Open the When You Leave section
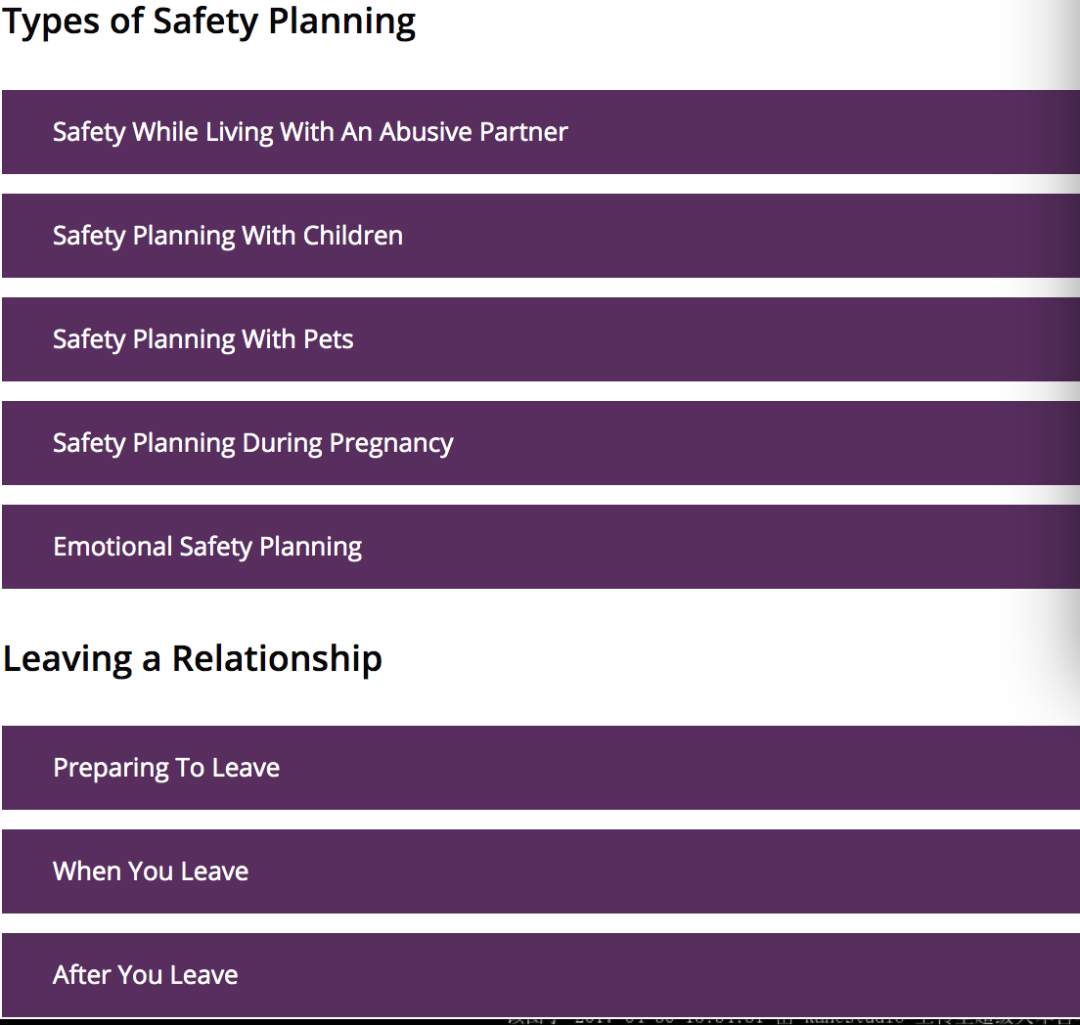The width and height of the screenshot is (1080, 1025). [541, 871]
